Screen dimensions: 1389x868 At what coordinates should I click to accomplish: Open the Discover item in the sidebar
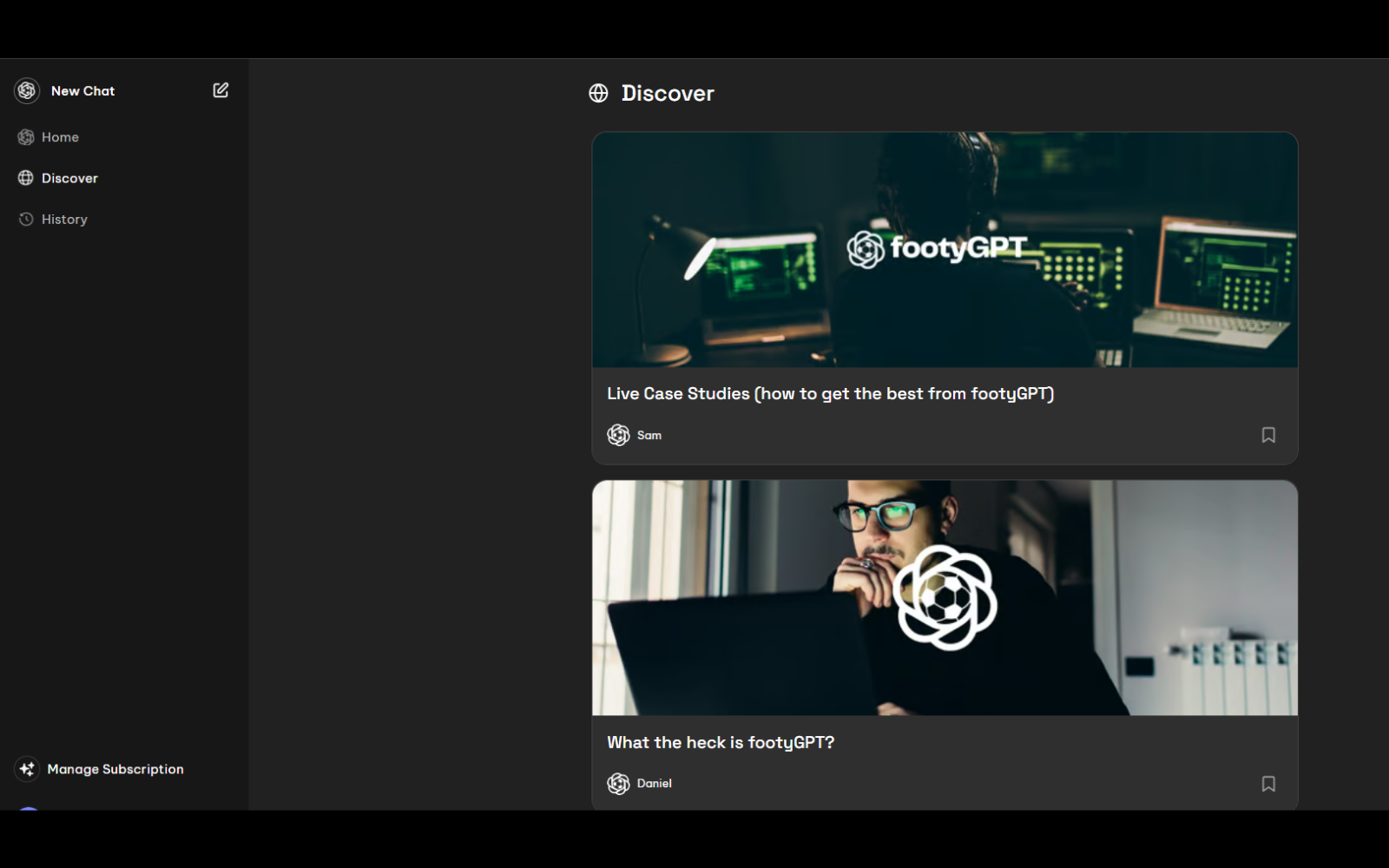click(x=69, y=179)
